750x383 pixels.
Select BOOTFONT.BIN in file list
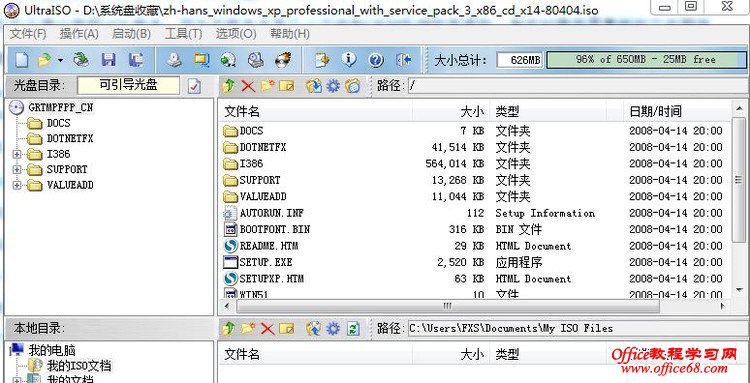click(x=275, y=230)
